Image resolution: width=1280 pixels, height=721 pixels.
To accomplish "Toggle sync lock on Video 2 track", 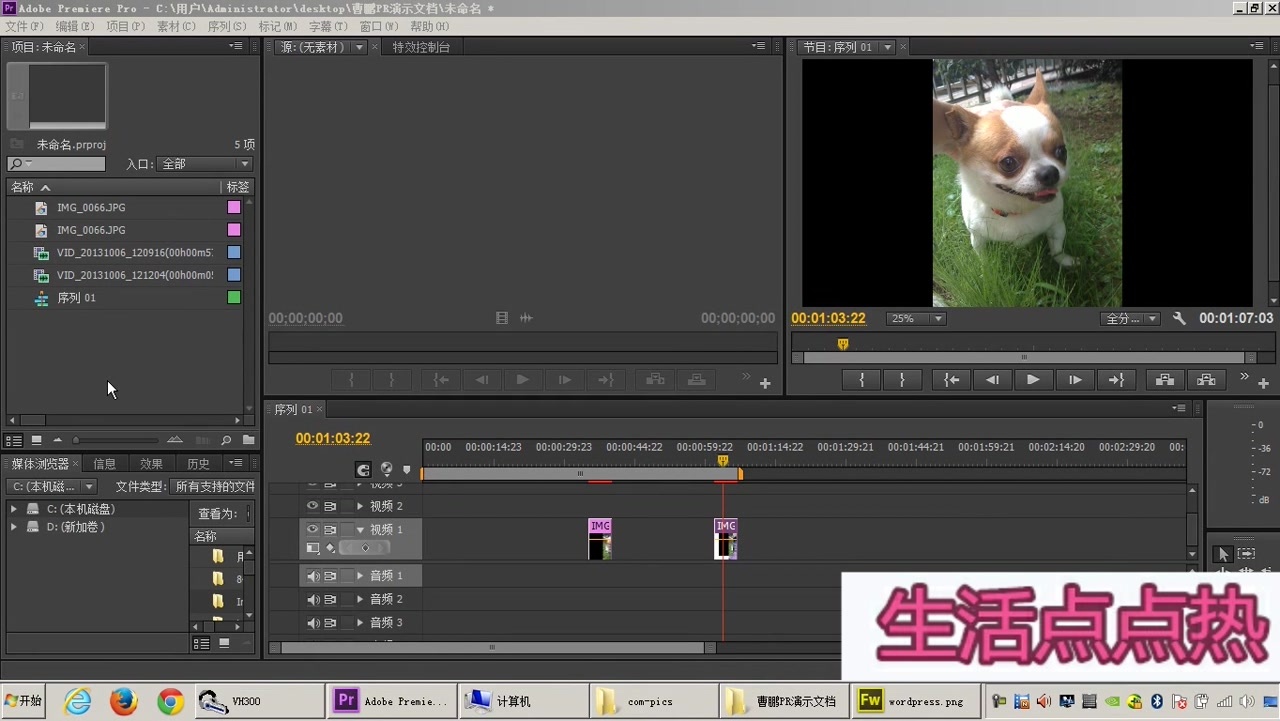I will tap(330, 507).
